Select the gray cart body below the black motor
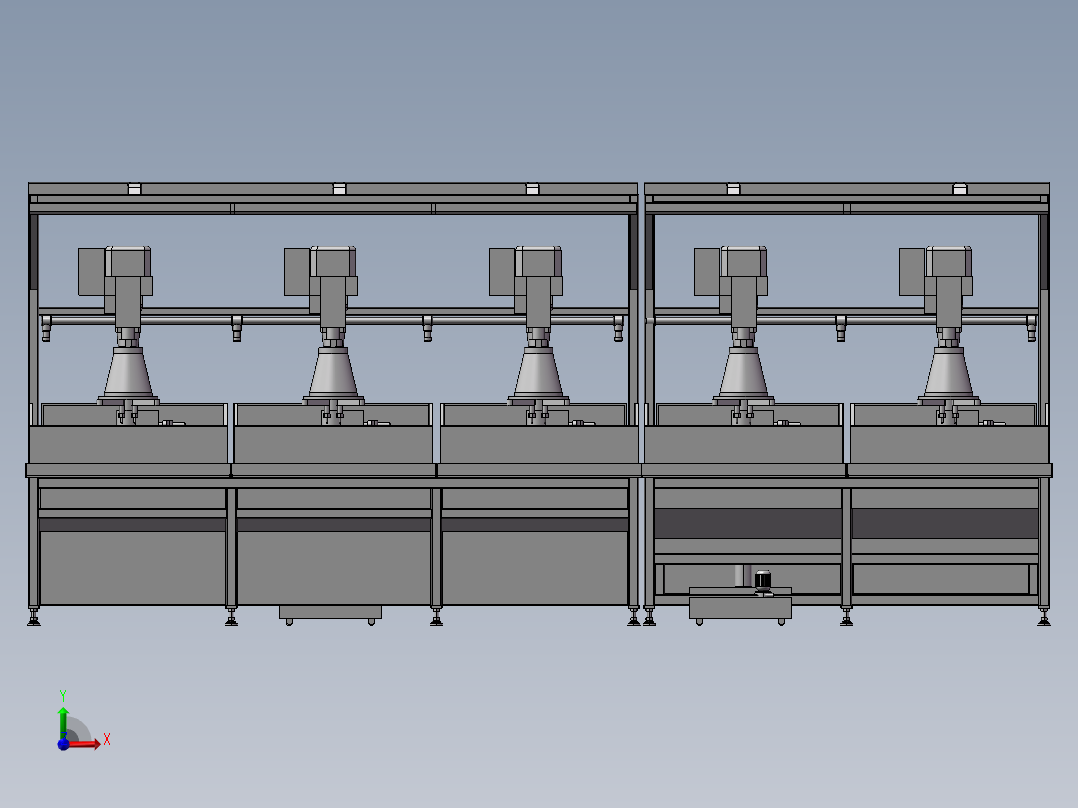The height and width of the screenshot is (808, 1078). pos(740,607)
